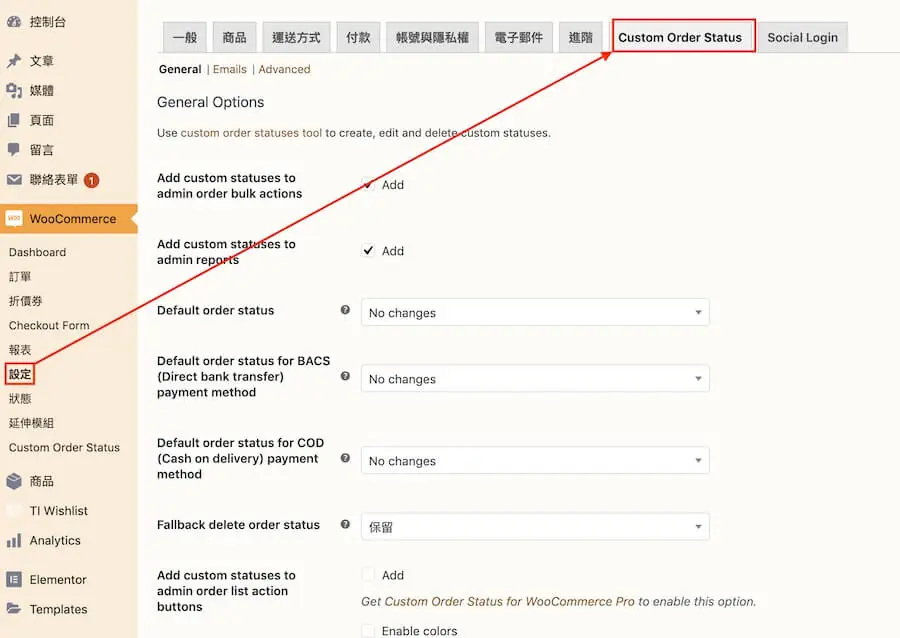This screenshot has width=900, height=638.
Task: Click the 商品 box icon in sidebar
Action: coord(14,481)
